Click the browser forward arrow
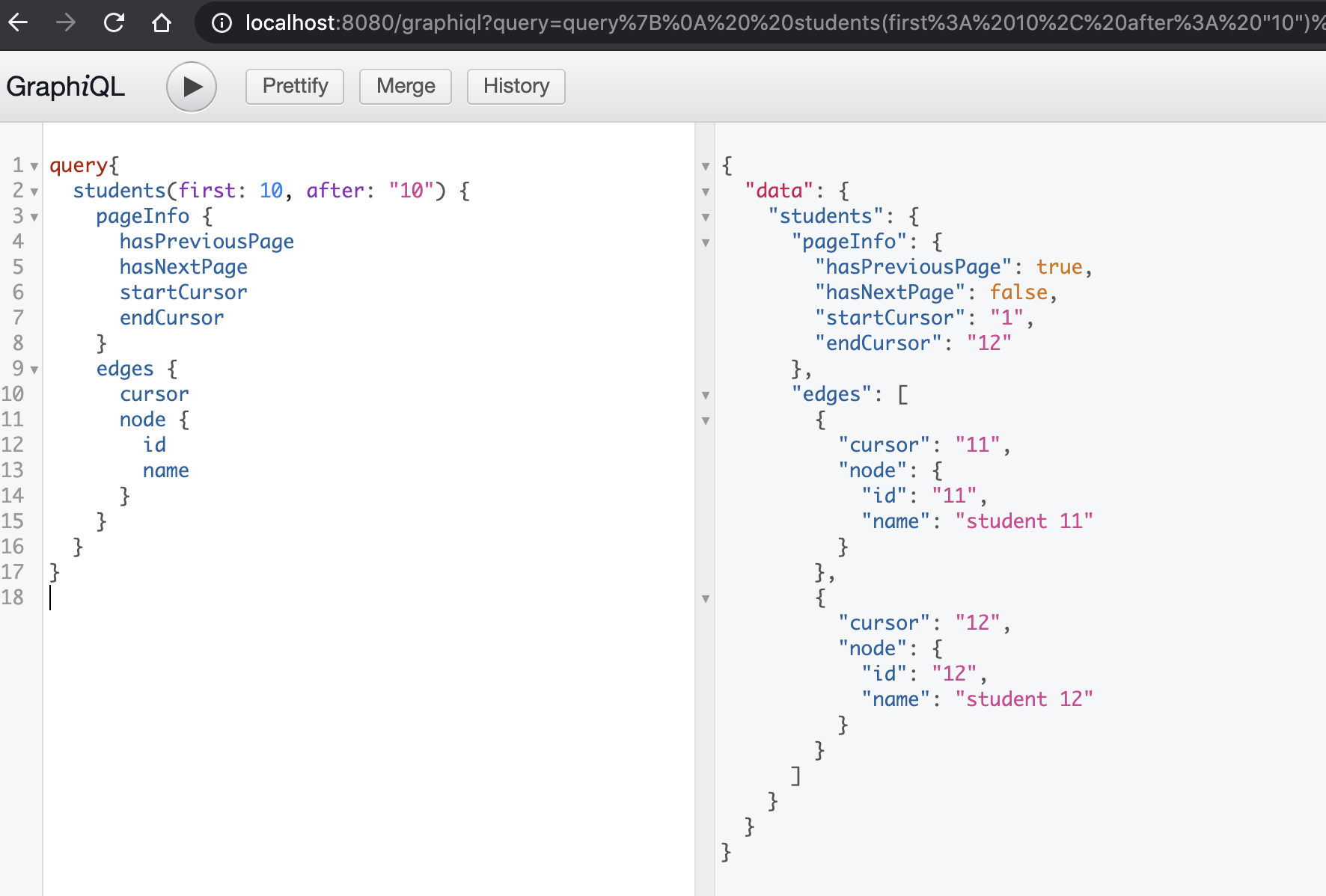This screenshot has width=1326, height=896. pyautogui.click(x=66, y=23)
